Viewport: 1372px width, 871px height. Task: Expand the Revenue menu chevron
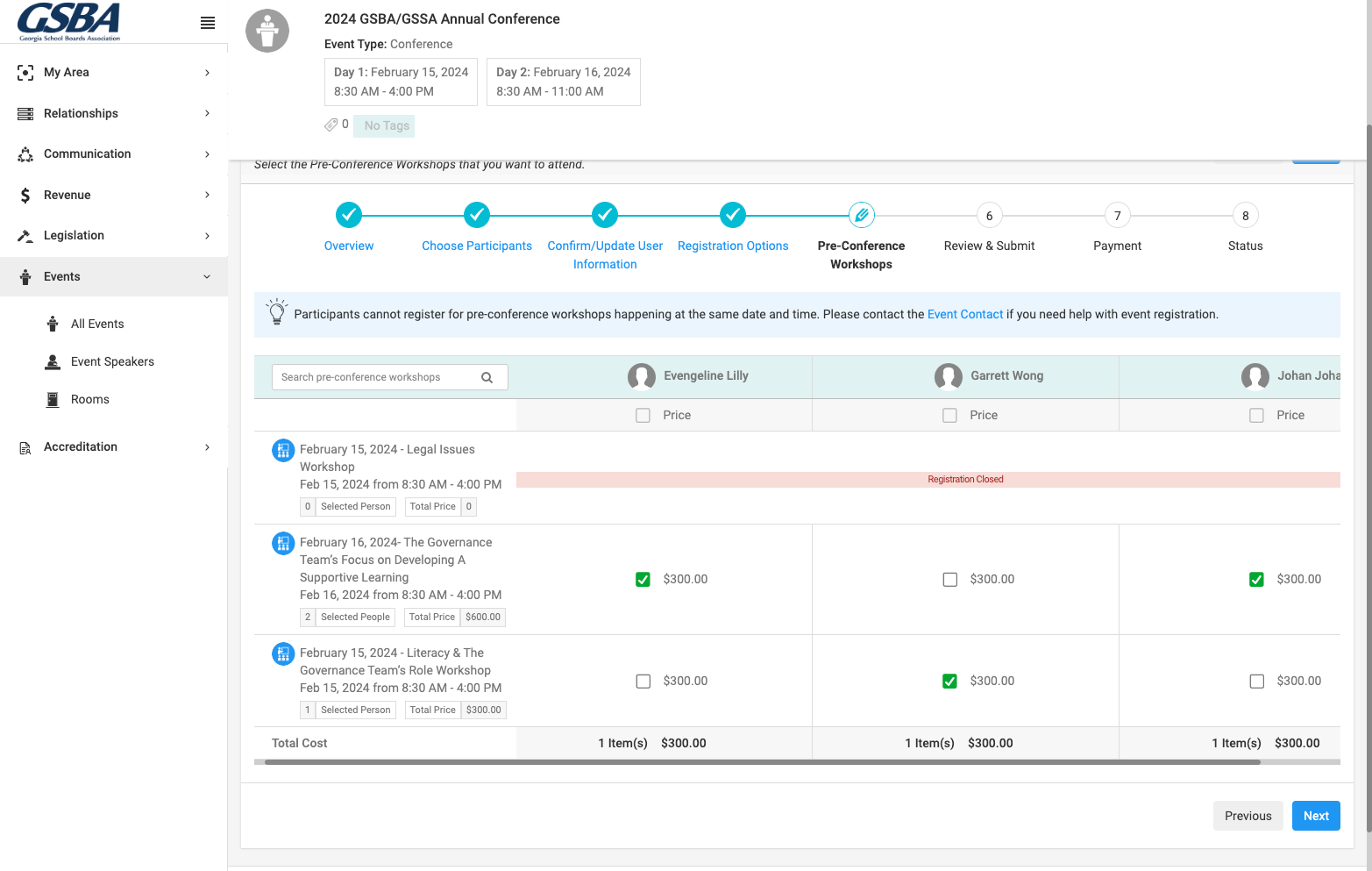pyautogui.click(x=208, y=195)
